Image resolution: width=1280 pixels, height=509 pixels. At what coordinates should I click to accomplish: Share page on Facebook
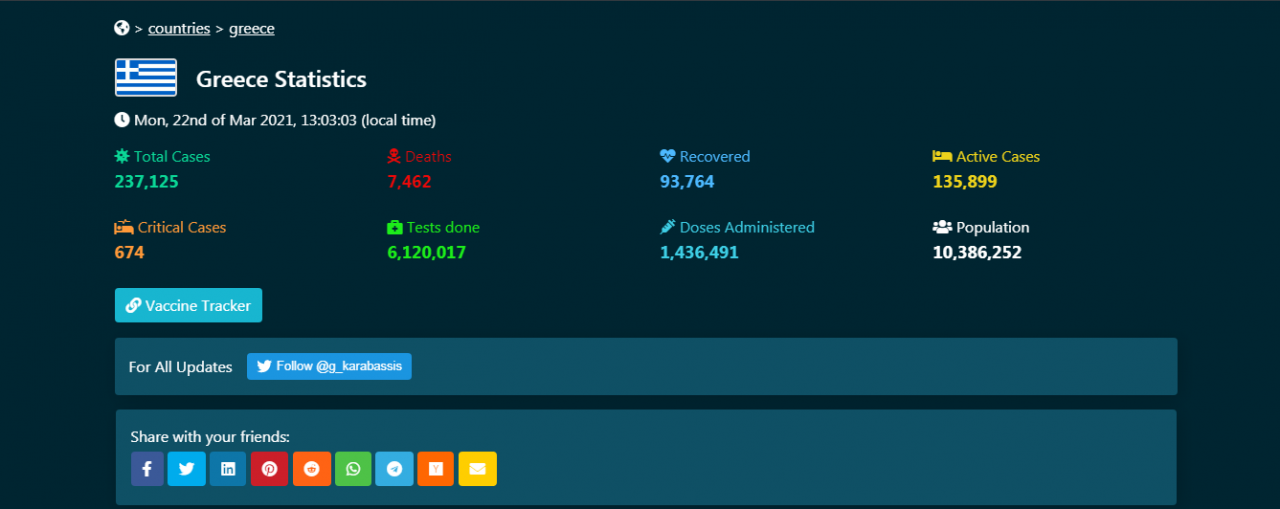(146, 469)
